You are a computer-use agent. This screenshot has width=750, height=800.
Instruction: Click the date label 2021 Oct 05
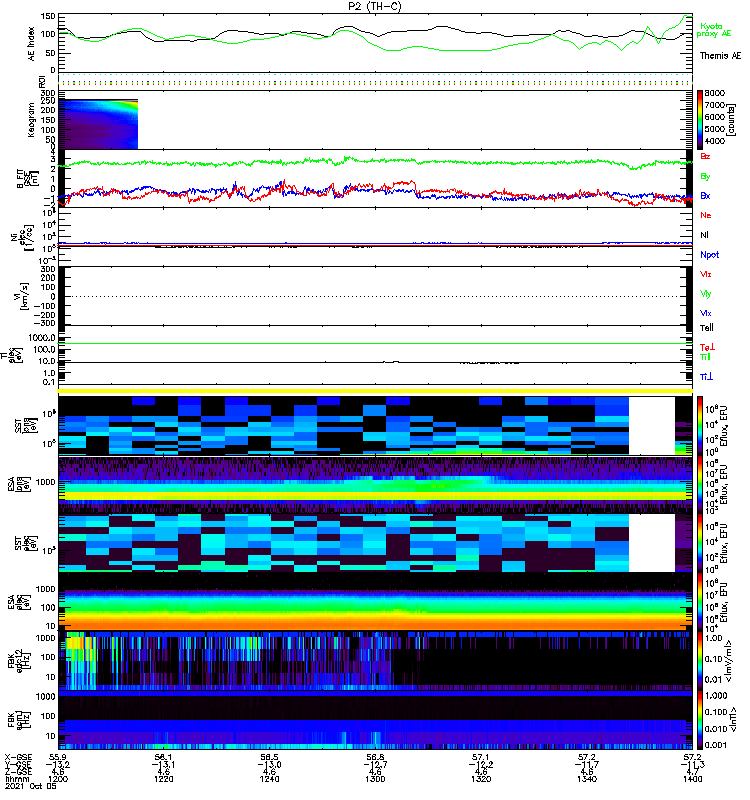click(x=31, y=786)
